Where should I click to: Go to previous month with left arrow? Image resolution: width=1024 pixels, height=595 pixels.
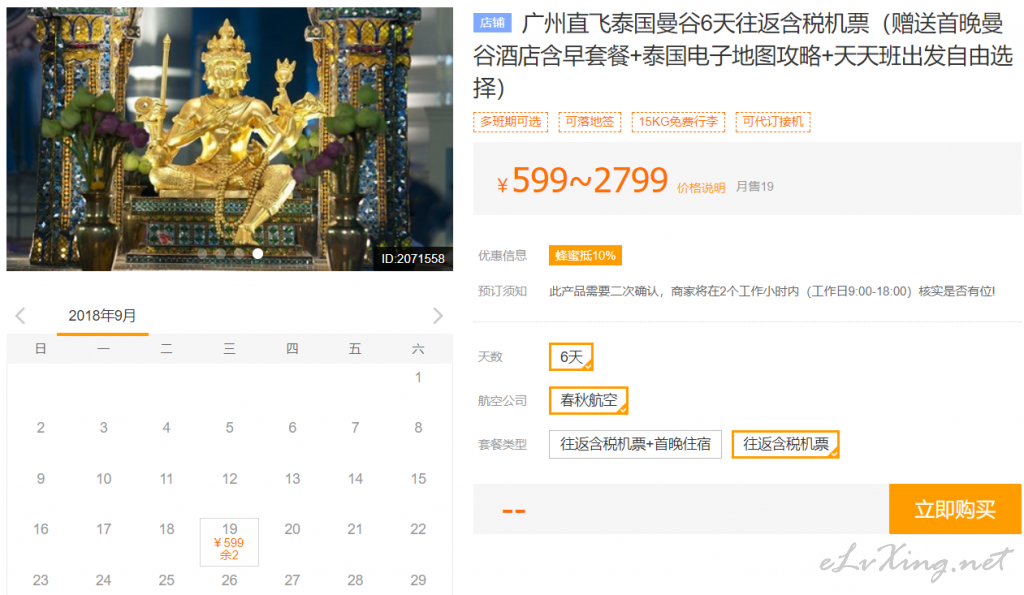[x=20, y=316]
